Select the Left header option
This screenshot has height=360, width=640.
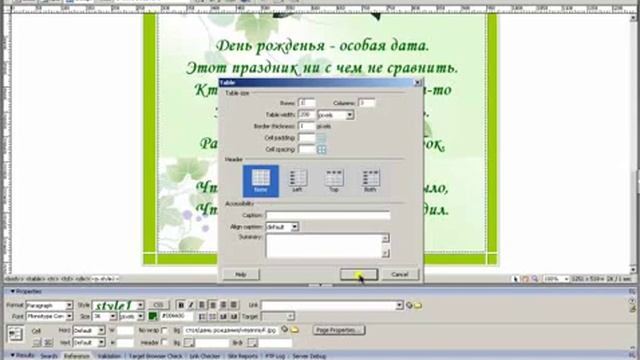(x=297, y=181)
